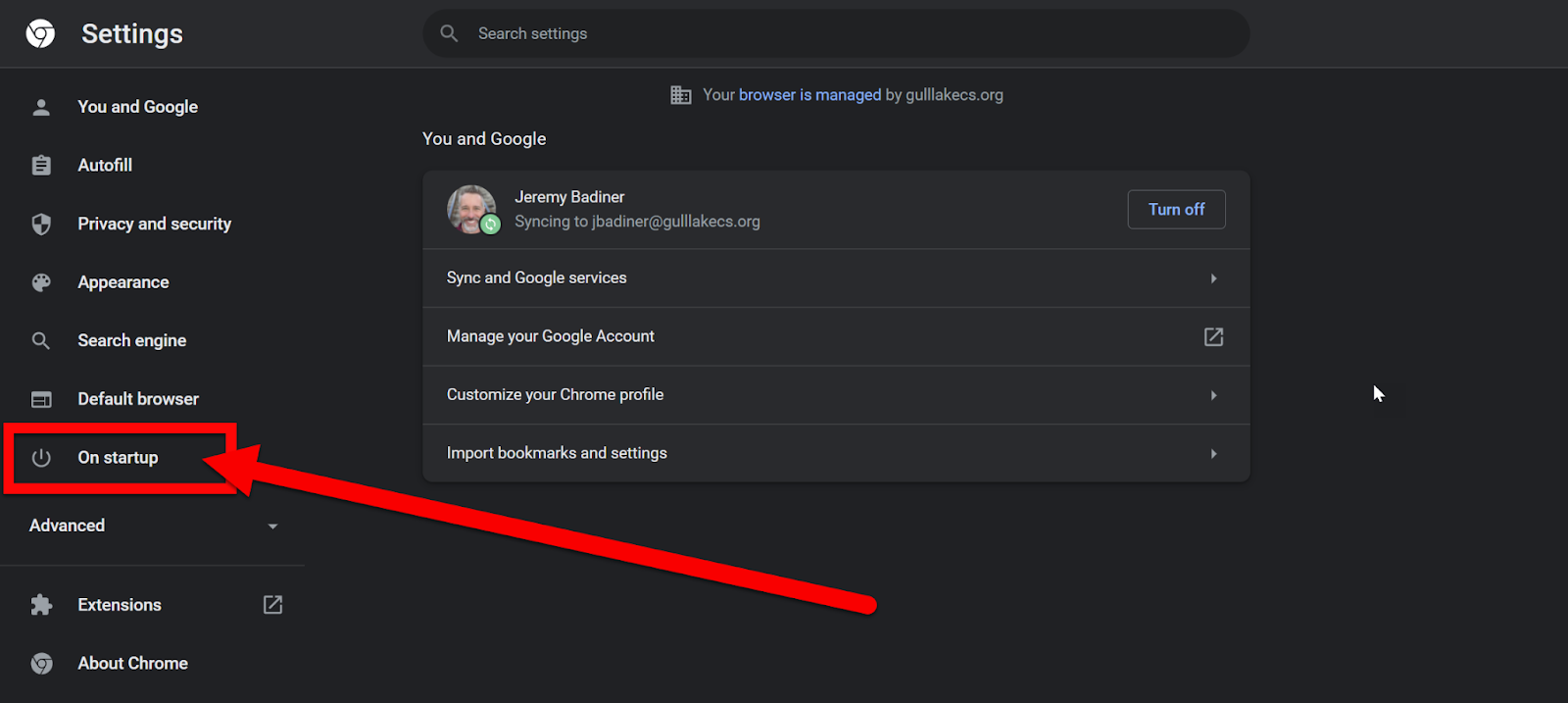Viewport: 1568px width, 703px height.
Task: Click the managed browser building icon
Action: click(681, 95)
